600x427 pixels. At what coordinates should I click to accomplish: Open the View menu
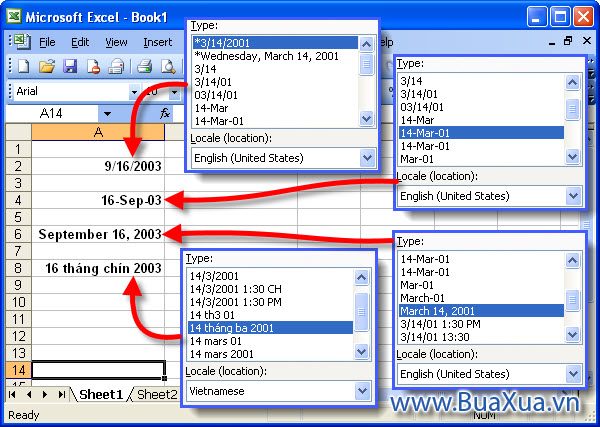[x=116, y=42]
